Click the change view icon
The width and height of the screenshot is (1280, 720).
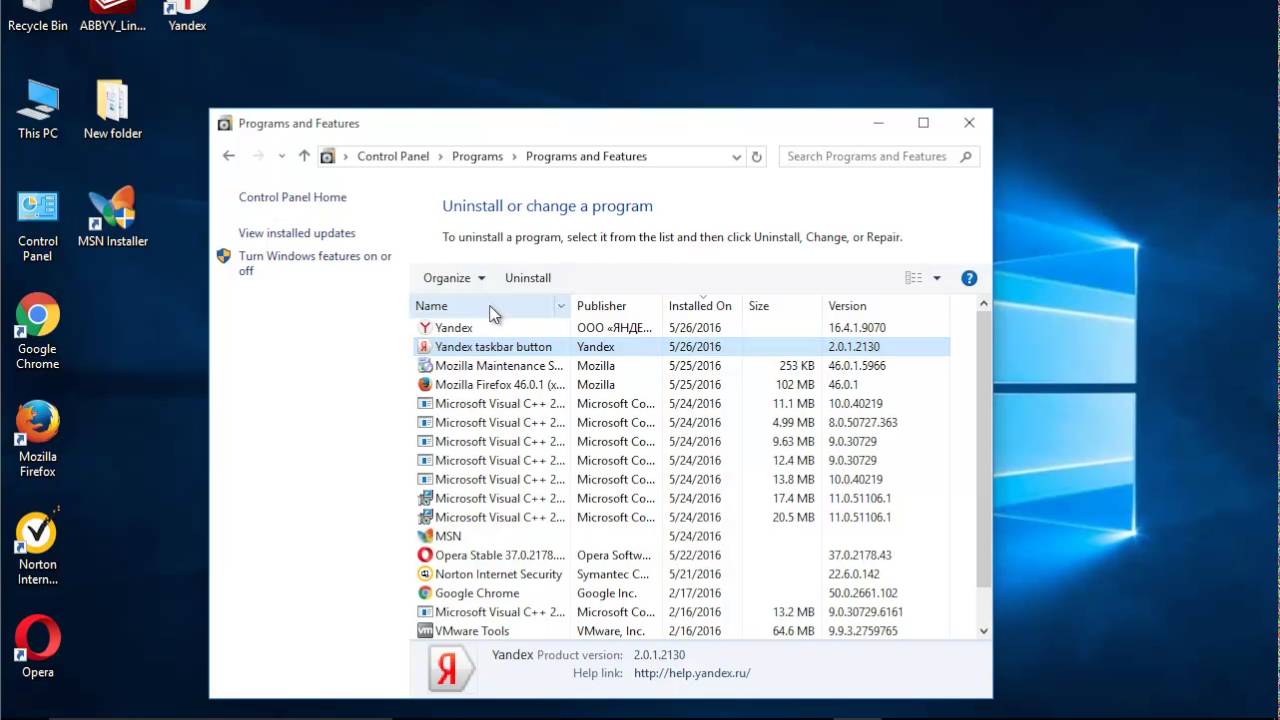pos(913,278)
